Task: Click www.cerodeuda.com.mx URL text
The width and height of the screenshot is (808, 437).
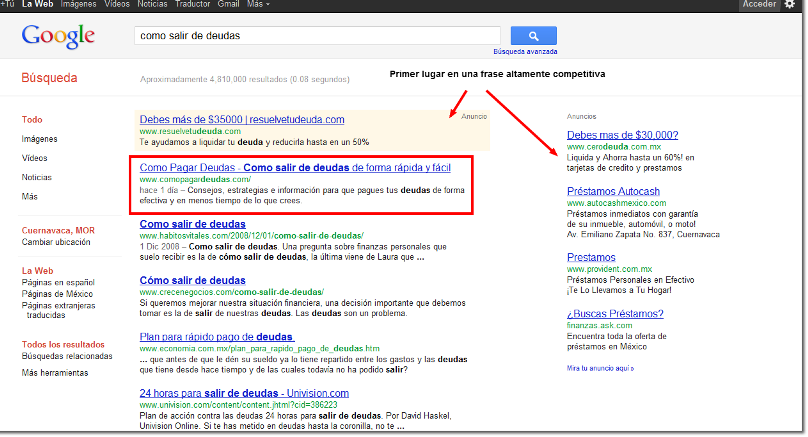Action: (614, 147)
